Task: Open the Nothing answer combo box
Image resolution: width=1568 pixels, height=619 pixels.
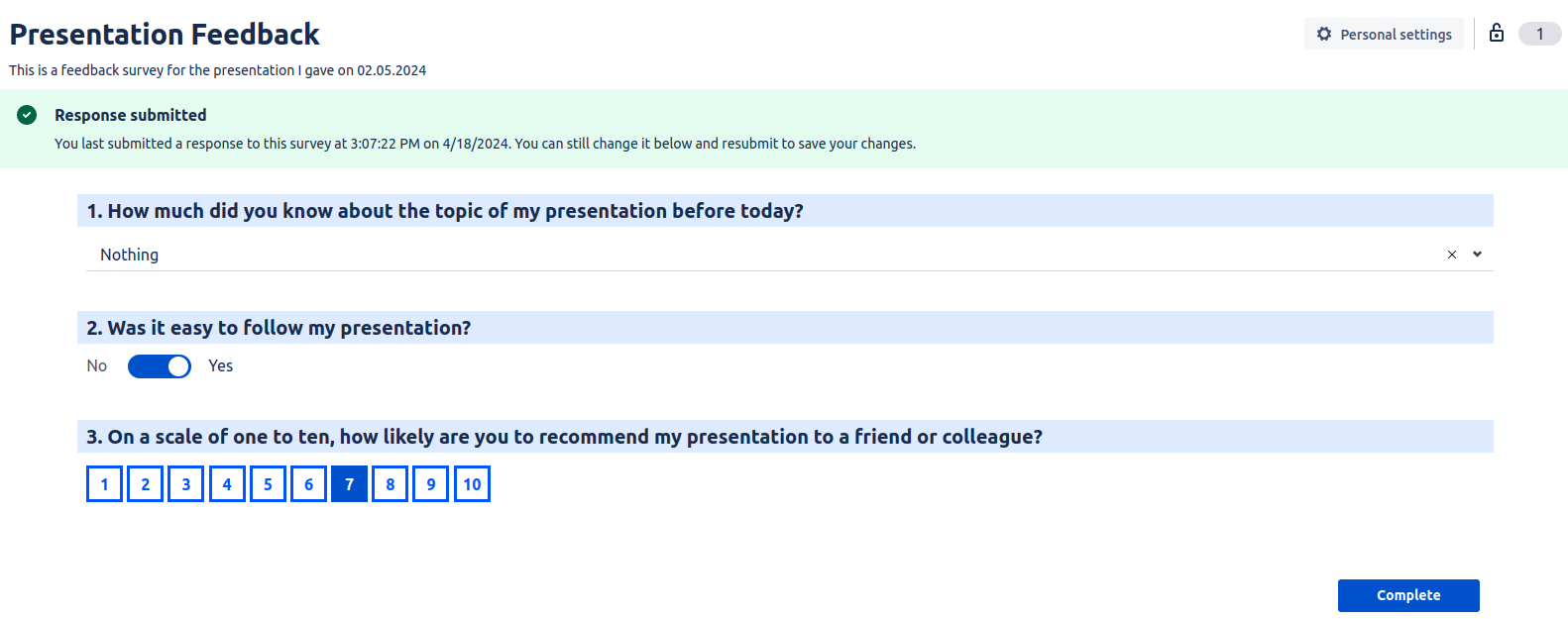Action: [694, 255]
